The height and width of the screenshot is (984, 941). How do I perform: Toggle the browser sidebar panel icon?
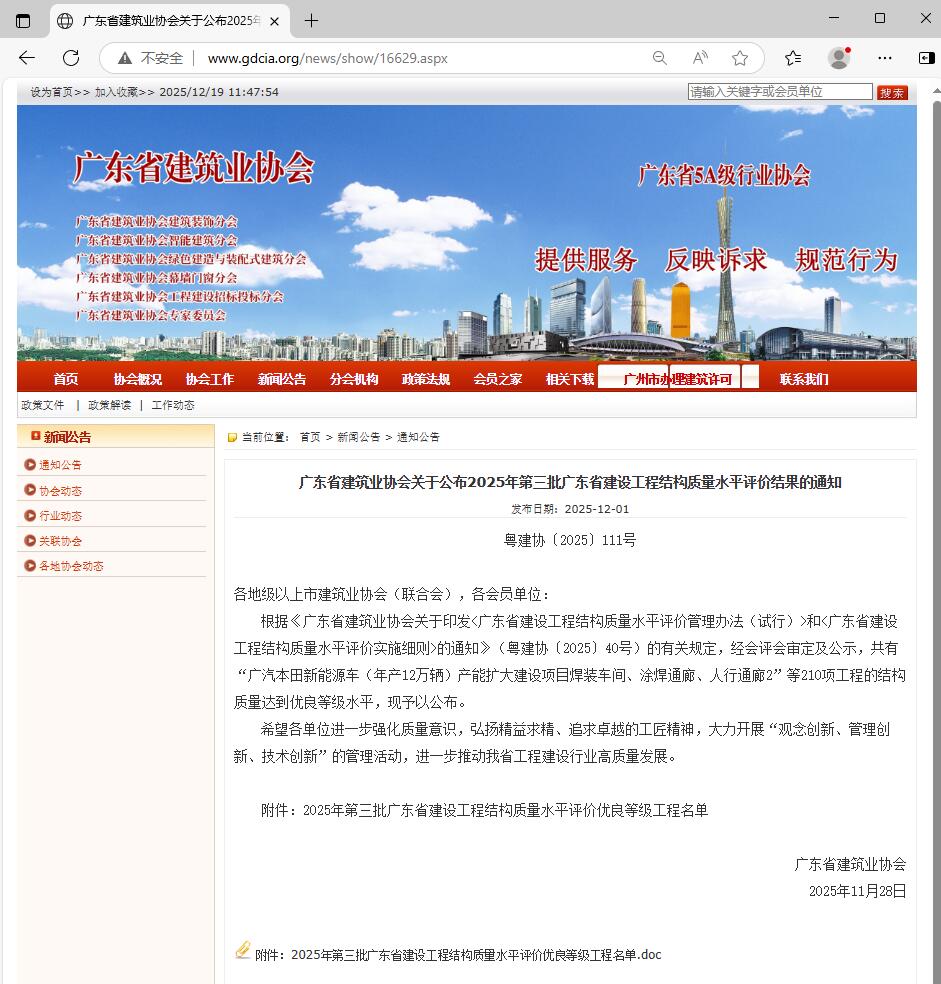tap(926, 58)
